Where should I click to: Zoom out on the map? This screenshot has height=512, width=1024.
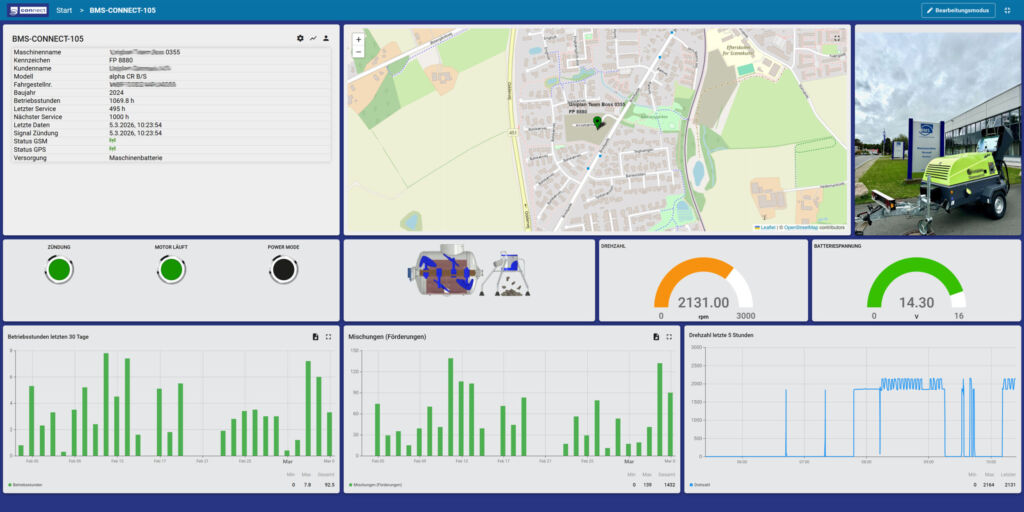(x=358, y=52)
